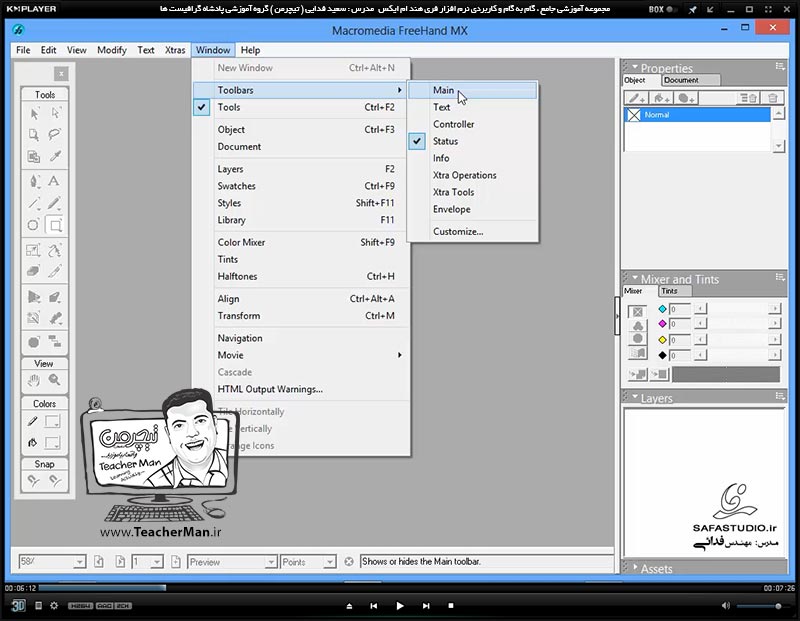Open the Movie submenu
The width and height of the screenshot is (800, 621).
pyautogui.click(x=301, y=355)
